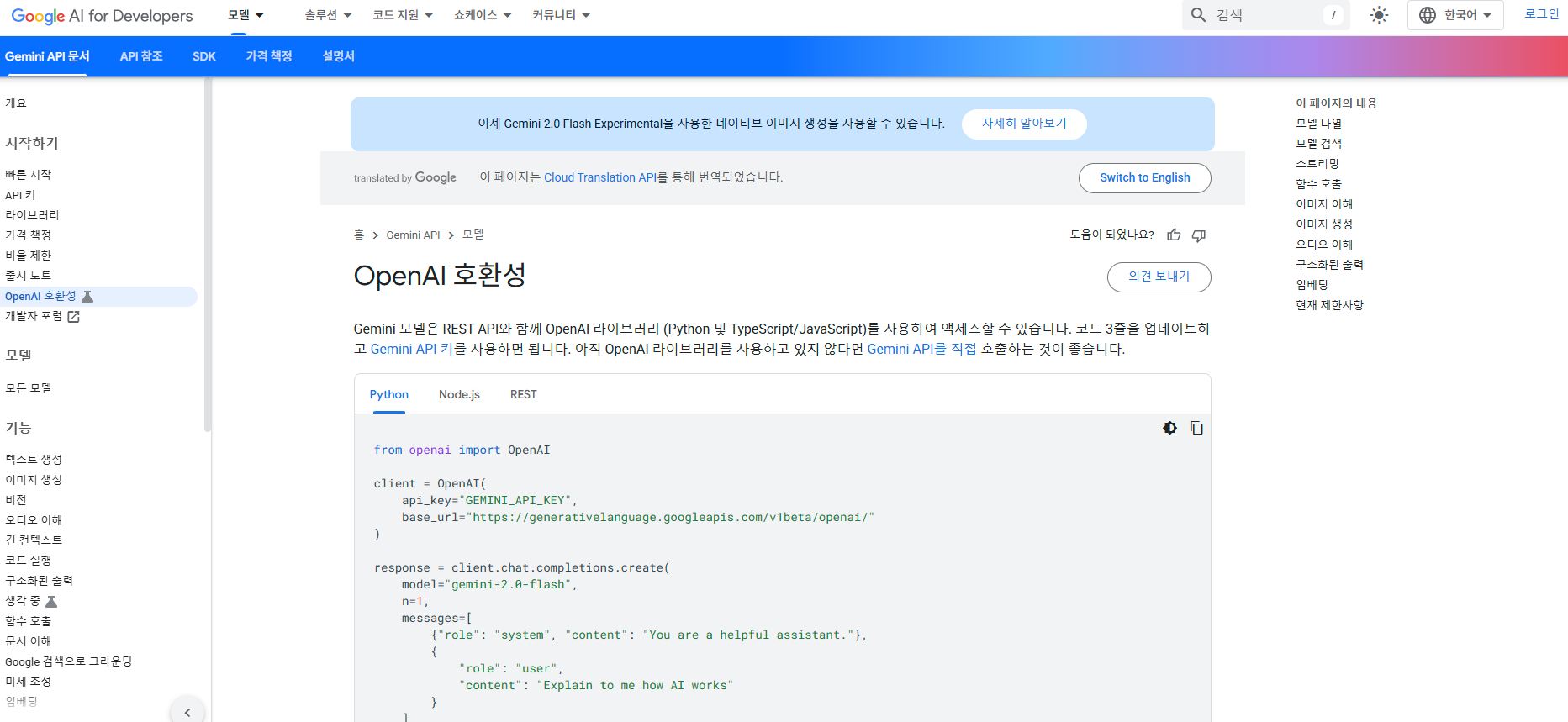Jump to 임베딩 in page contents
Image resolution: width=1568 pixels, height=722 pixels.
(1312, 285)
